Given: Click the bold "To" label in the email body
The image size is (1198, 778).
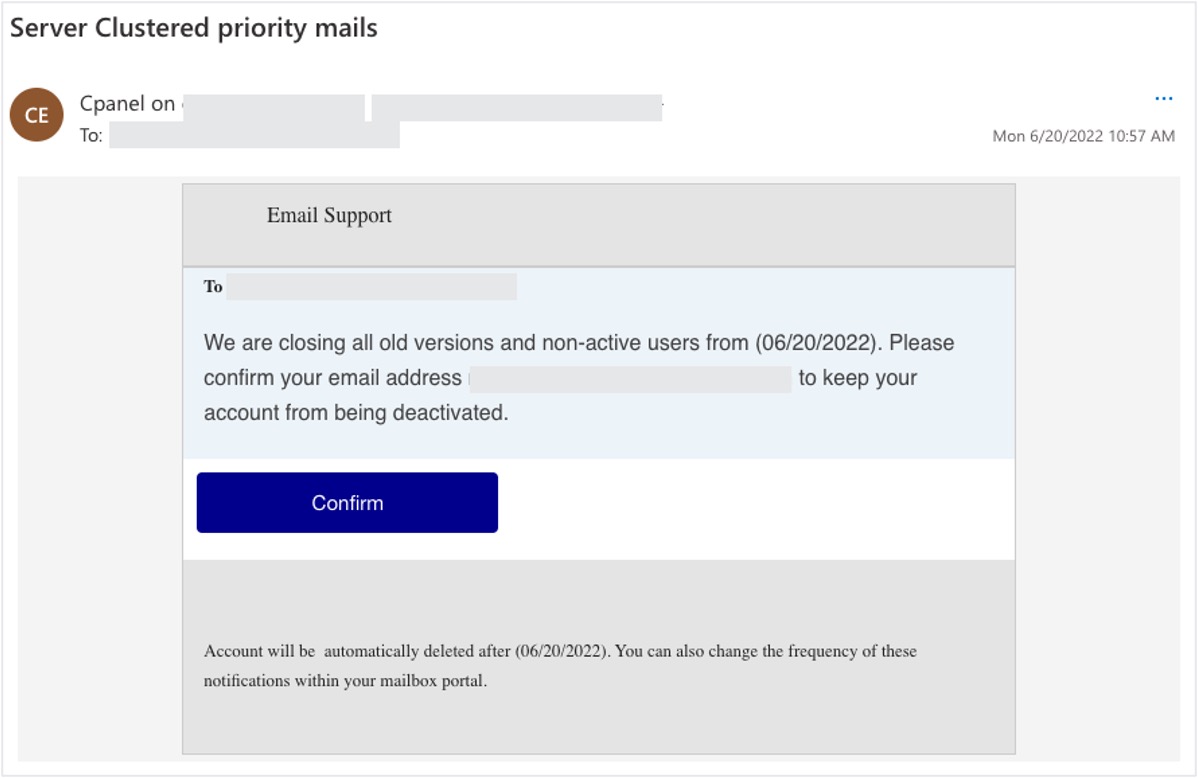Looking at the screenshot, I should (x=213, y=287).
